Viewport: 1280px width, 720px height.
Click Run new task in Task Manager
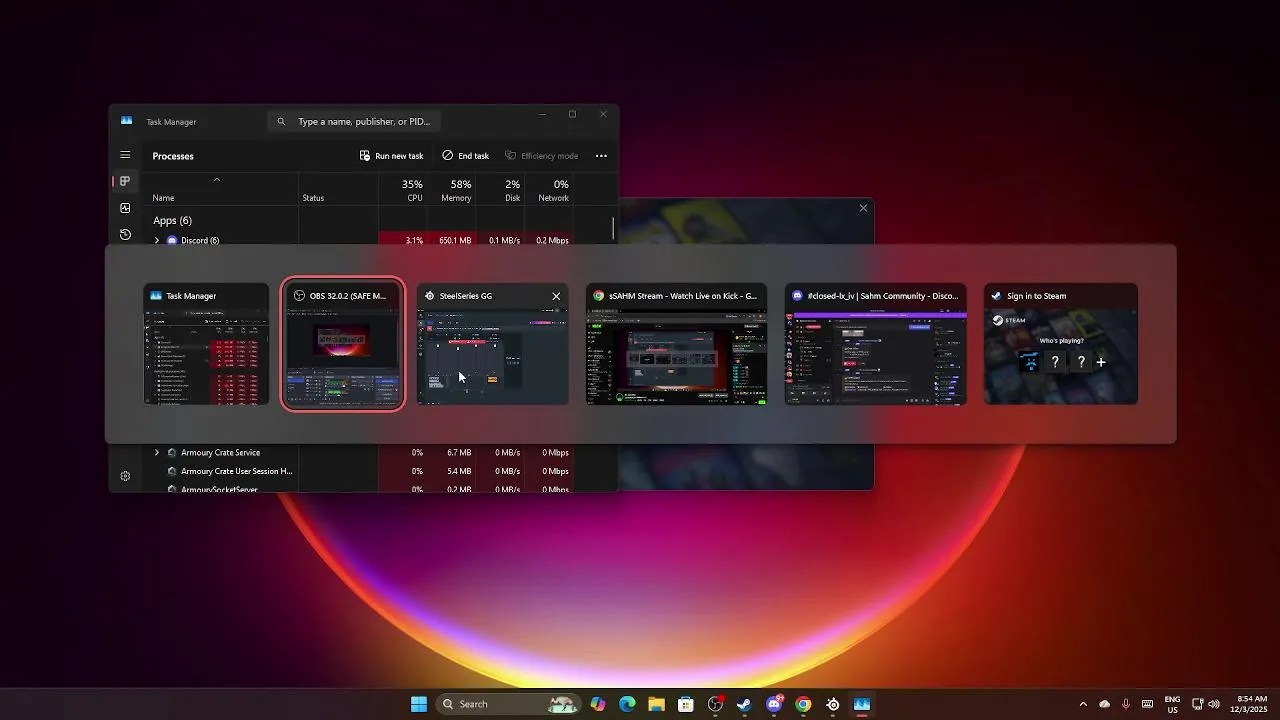pos(392,156)
